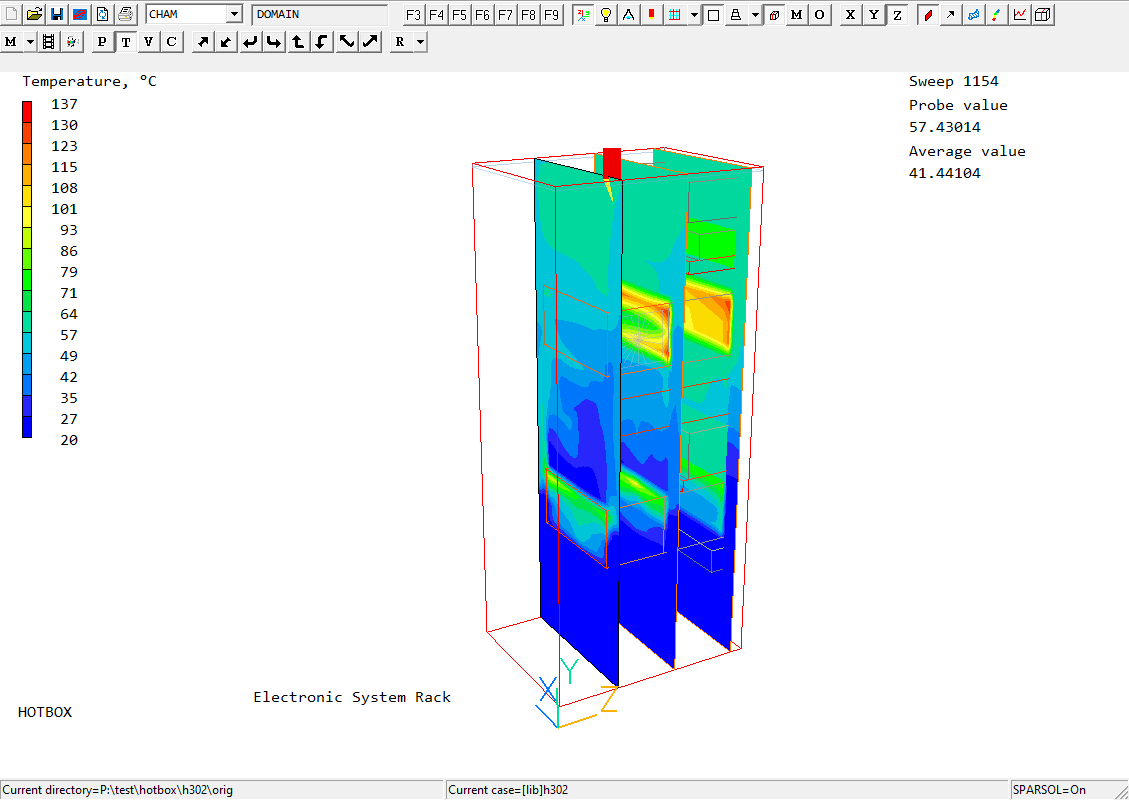Expand the dropdown arrow beside the R button
1129x800 pixels.
coord(419,41)
